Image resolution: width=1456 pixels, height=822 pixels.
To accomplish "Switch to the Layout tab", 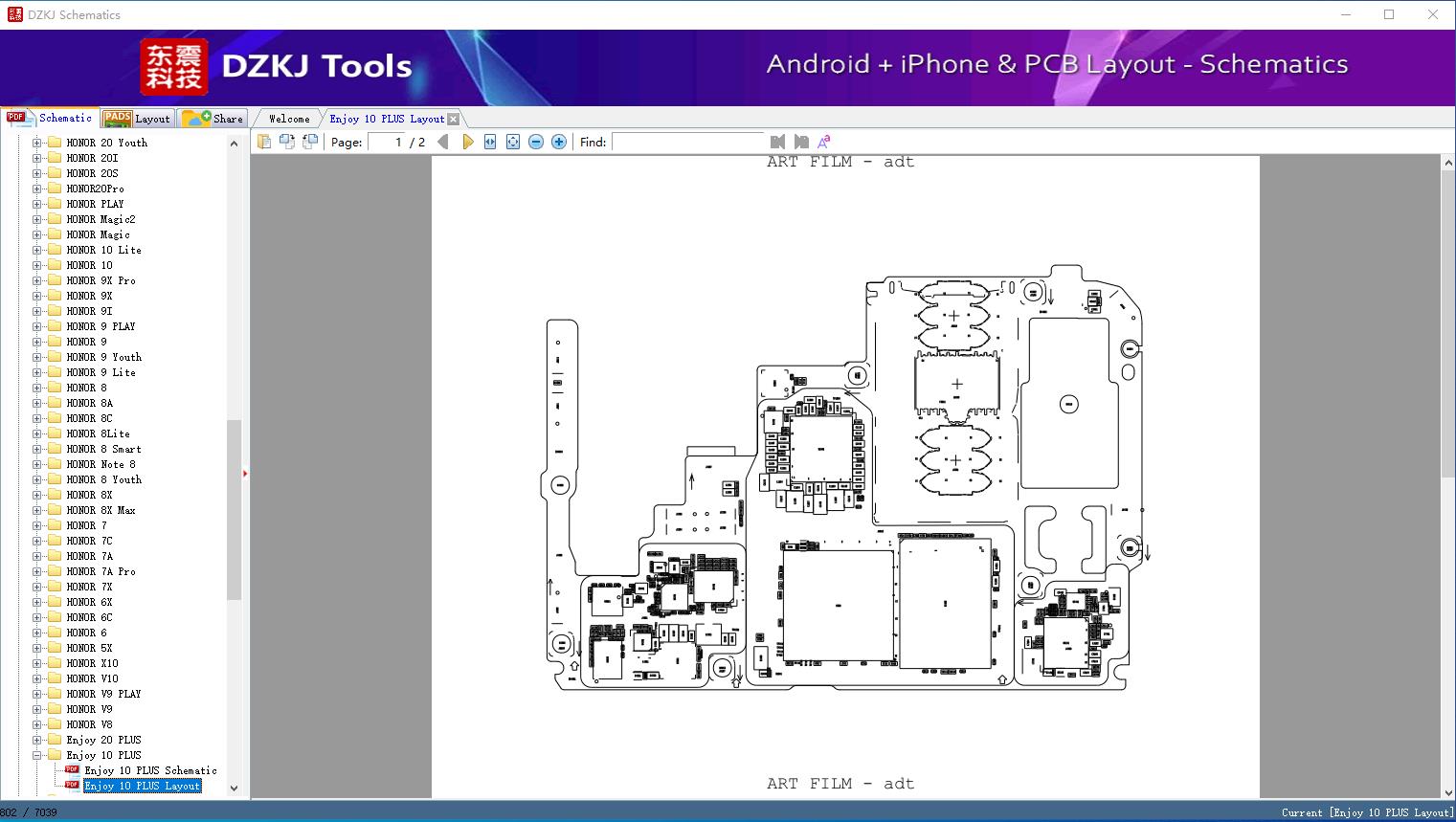I will 137,119.
